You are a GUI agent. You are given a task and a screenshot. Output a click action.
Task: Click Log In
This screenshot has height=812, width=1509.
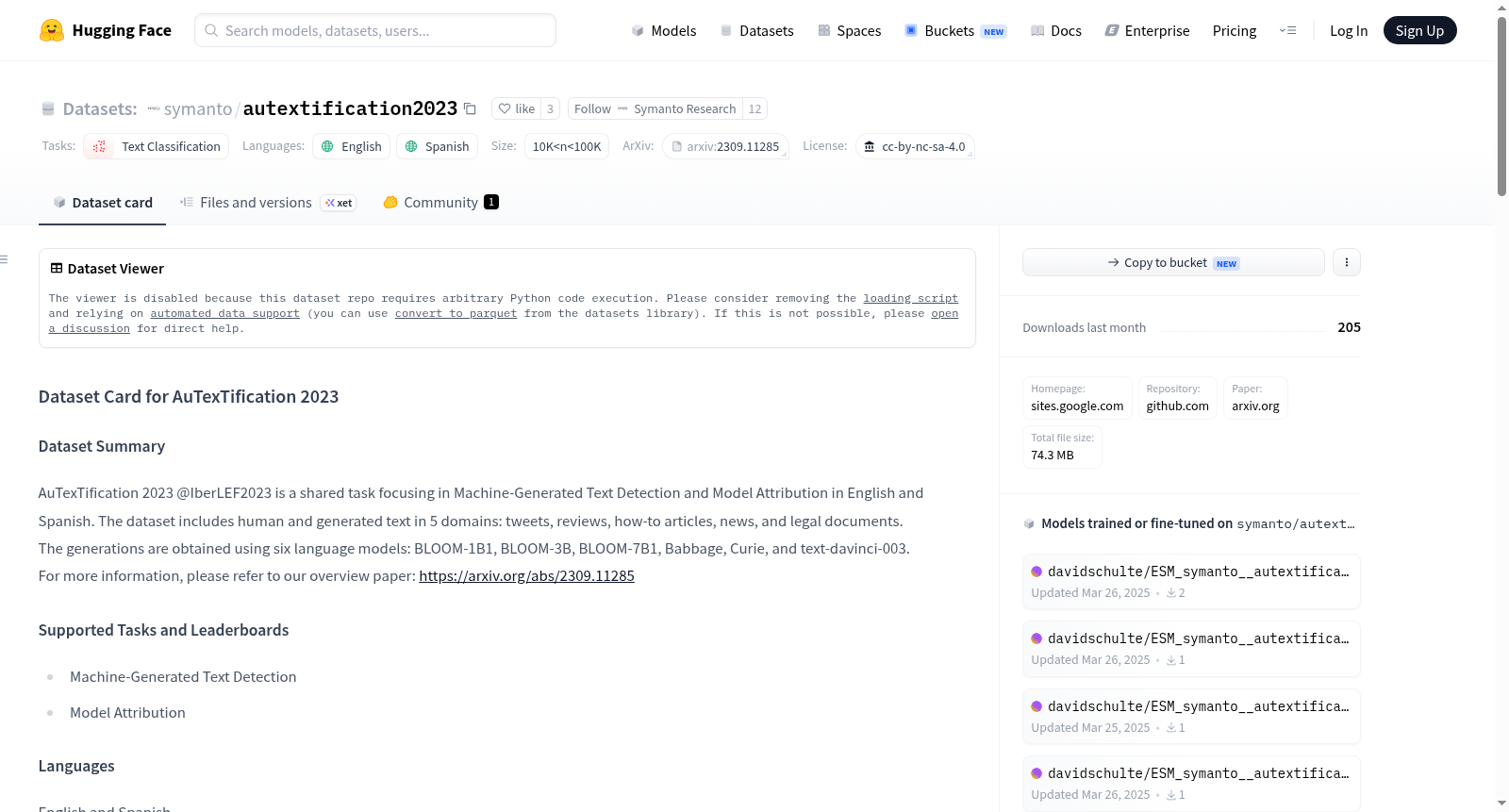(x=1349, y=30)
